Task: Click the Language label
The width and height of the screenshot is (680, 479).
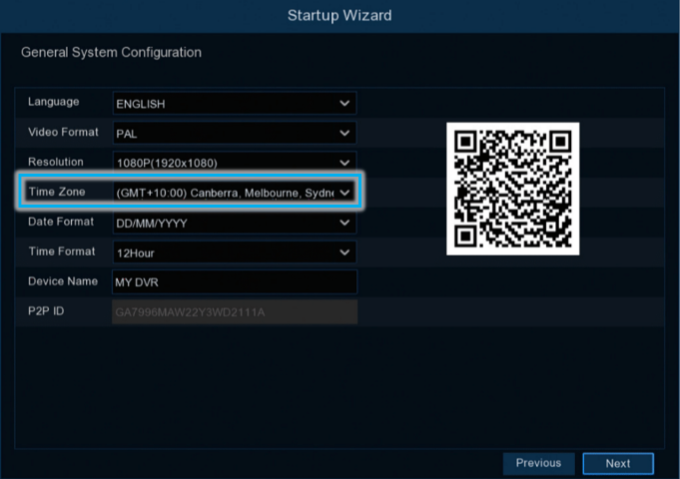Action: (54, 102)
